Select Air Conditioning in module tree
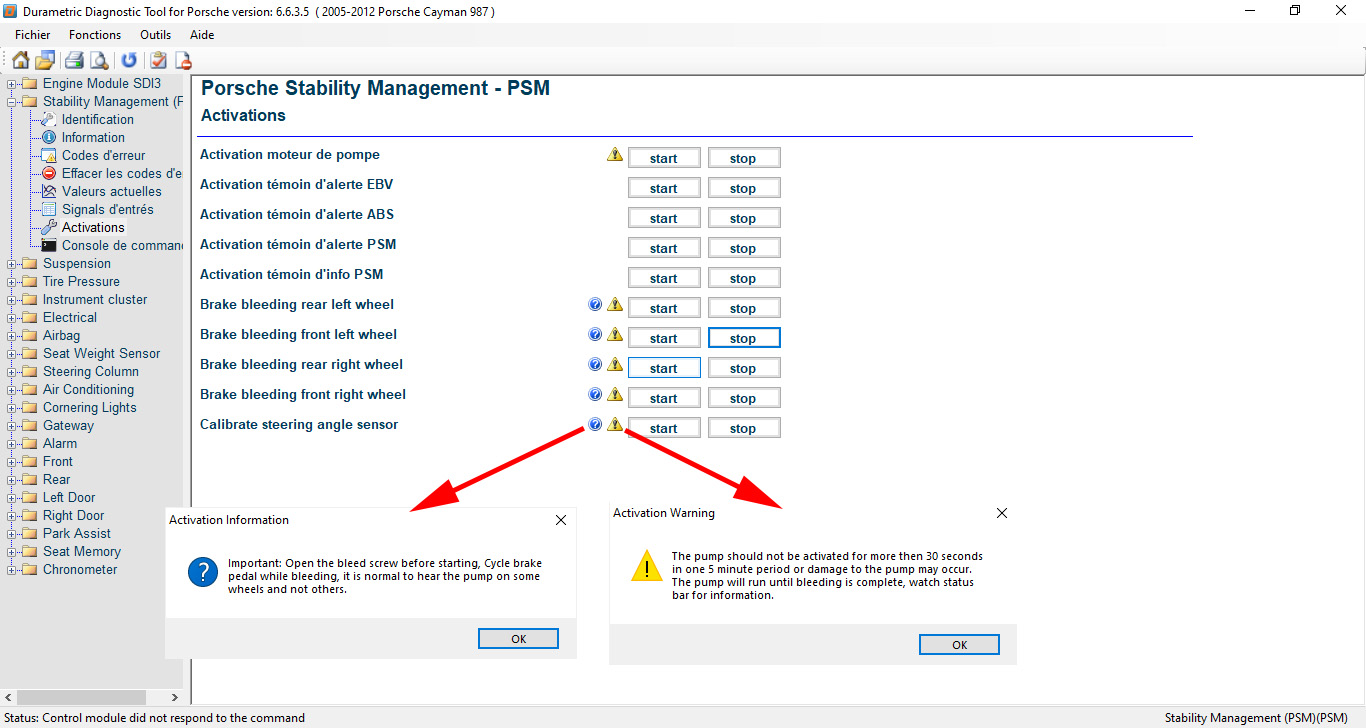 (x=88, y=390)
